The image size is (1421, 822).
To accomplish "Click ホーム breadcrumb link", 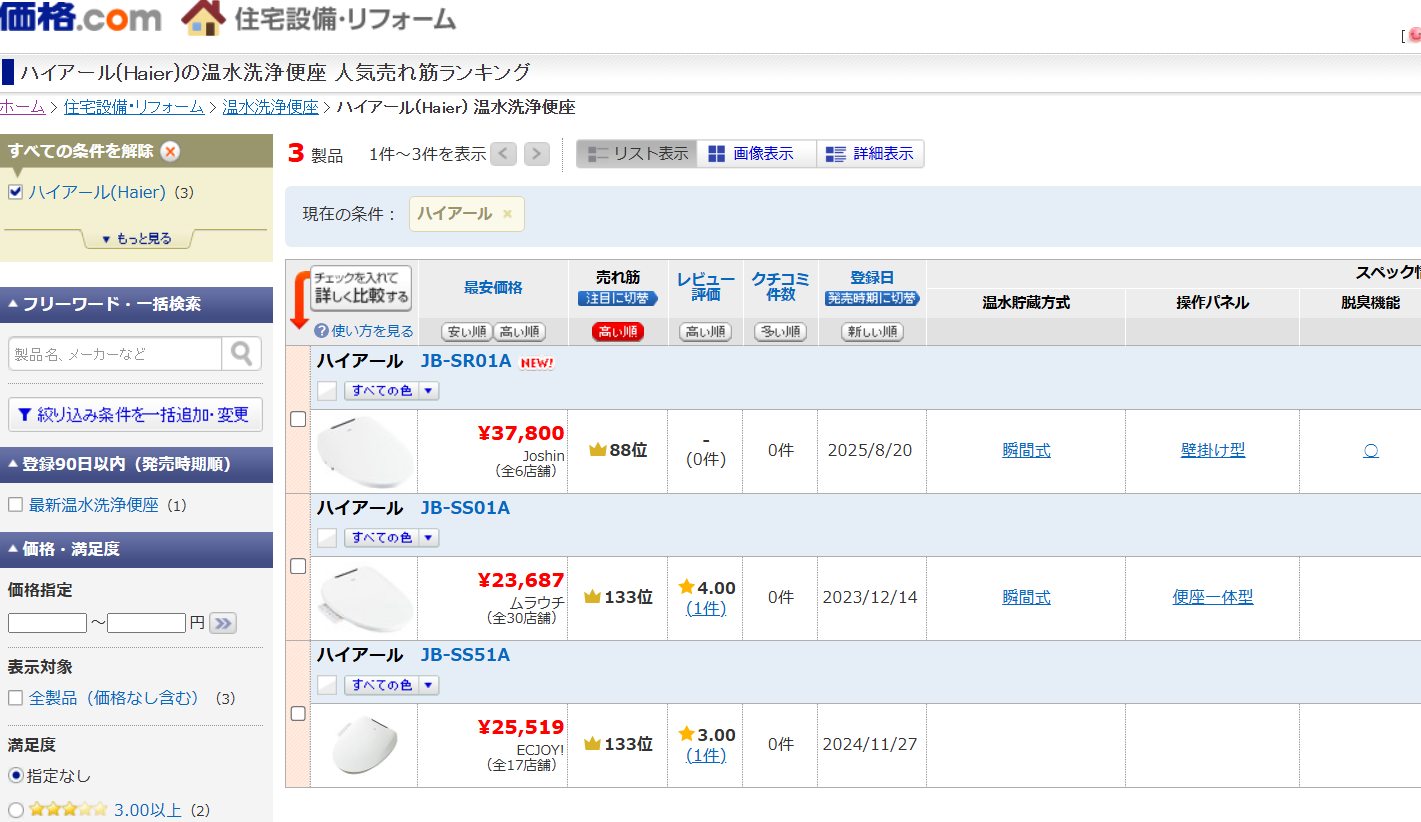I will 22,107.
